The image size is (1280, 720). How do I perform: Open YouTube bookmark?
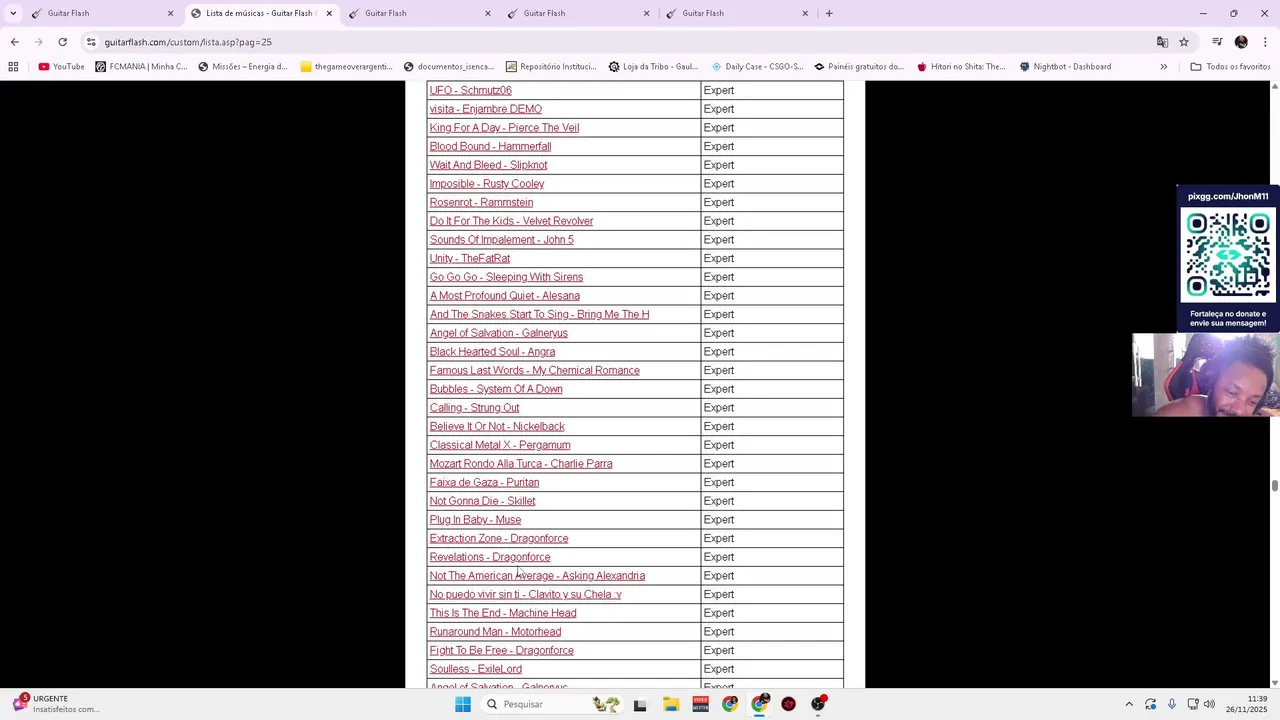61,67
